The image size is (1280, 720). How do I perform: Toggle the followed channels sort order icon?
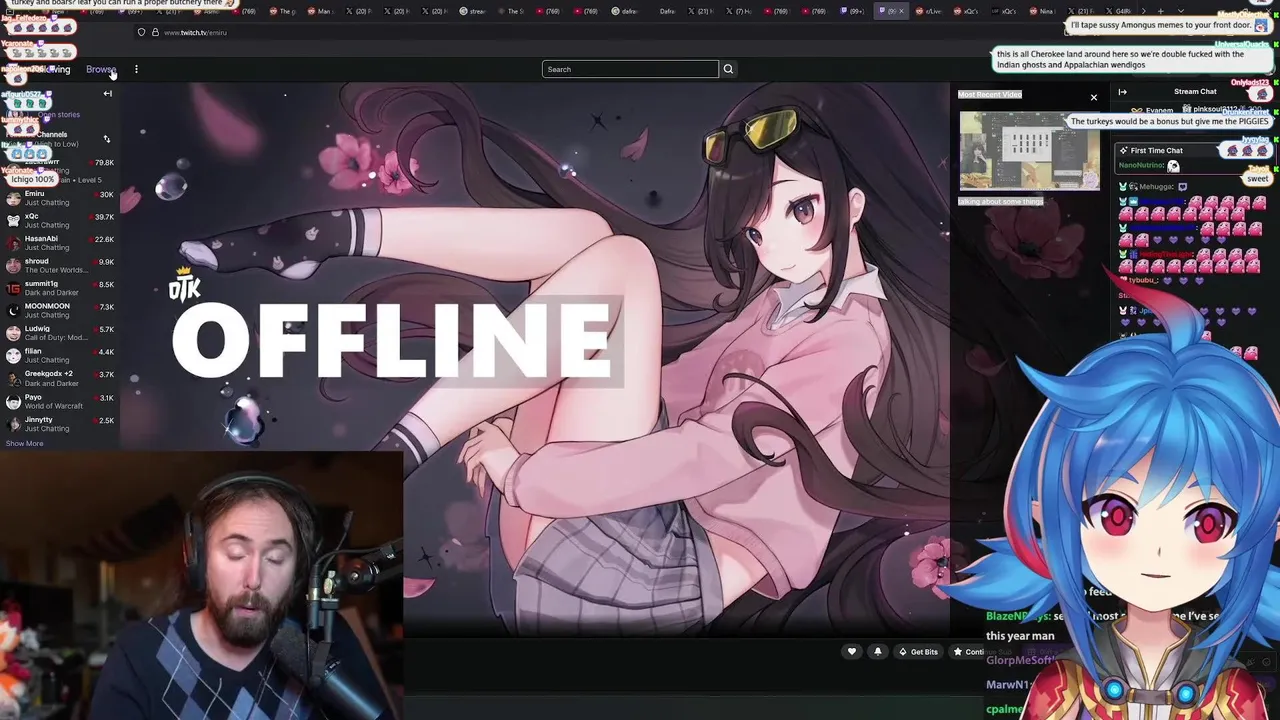[107, 139]
